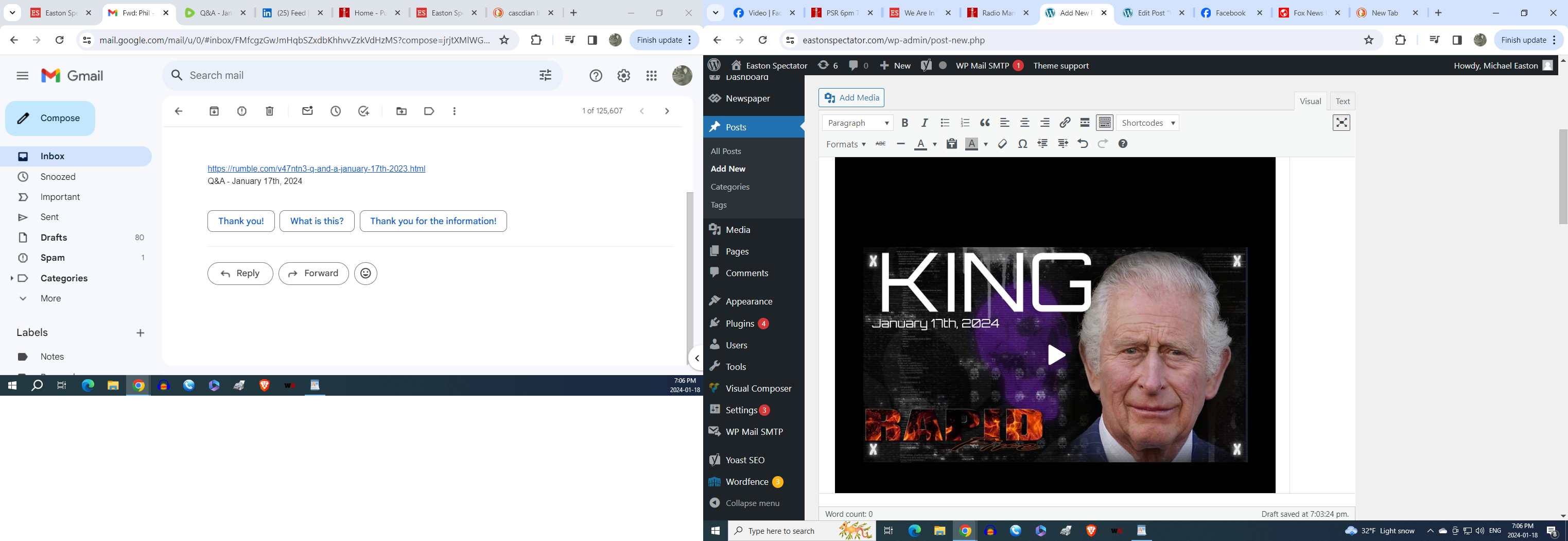This screenshot has height=541, width=1568.
Task: Insert a blockquote in the post editor
Action: point(985,123)
